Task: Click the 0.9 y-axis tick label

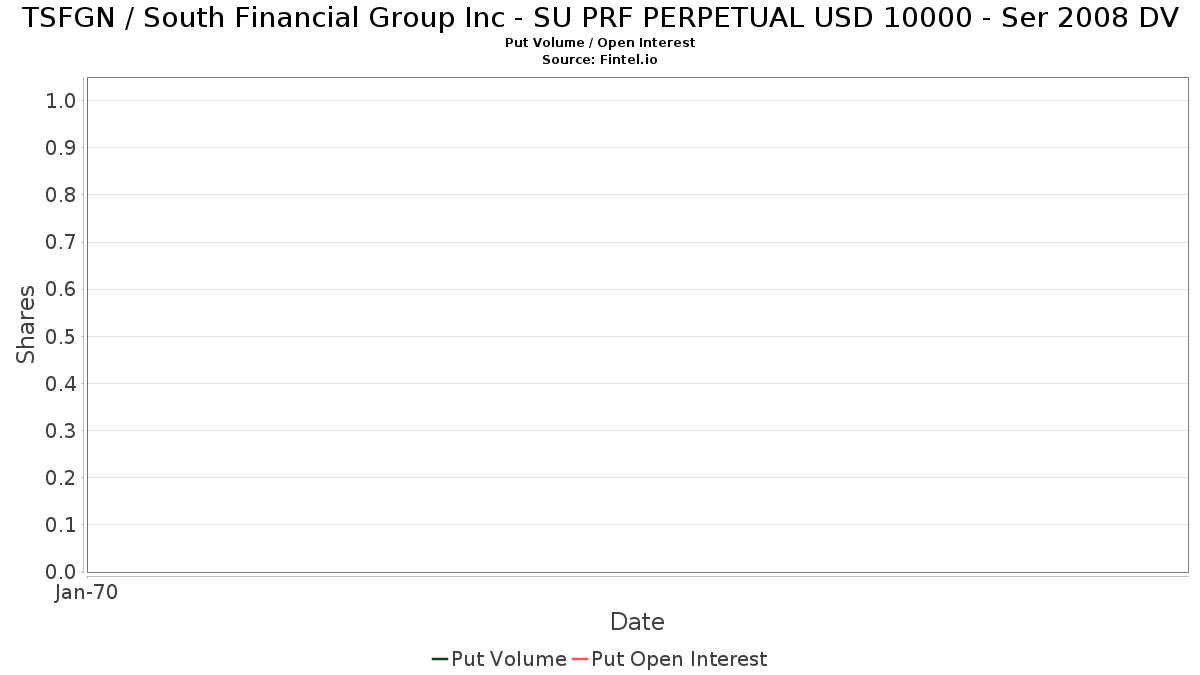Action: pos(61,148)
